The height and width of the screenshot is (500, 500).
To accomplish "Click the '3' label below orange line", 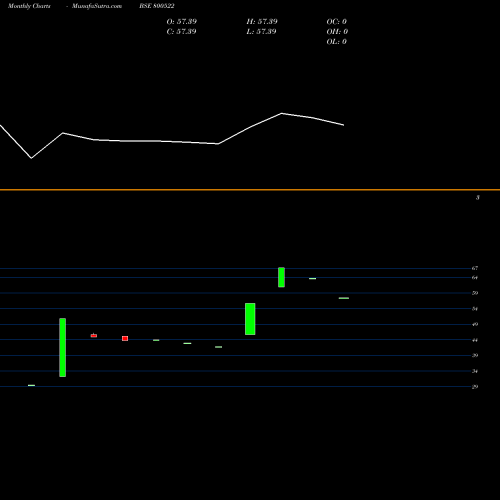I will click(x=478, y=197).
